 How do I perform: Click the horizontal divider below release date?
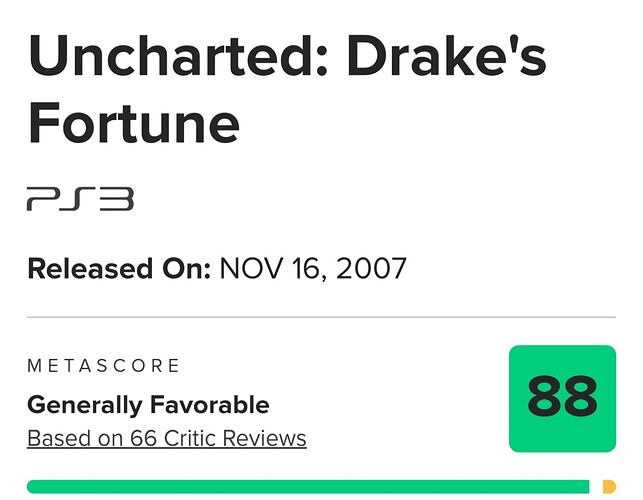pyautogui.click(x=322, y=317)
